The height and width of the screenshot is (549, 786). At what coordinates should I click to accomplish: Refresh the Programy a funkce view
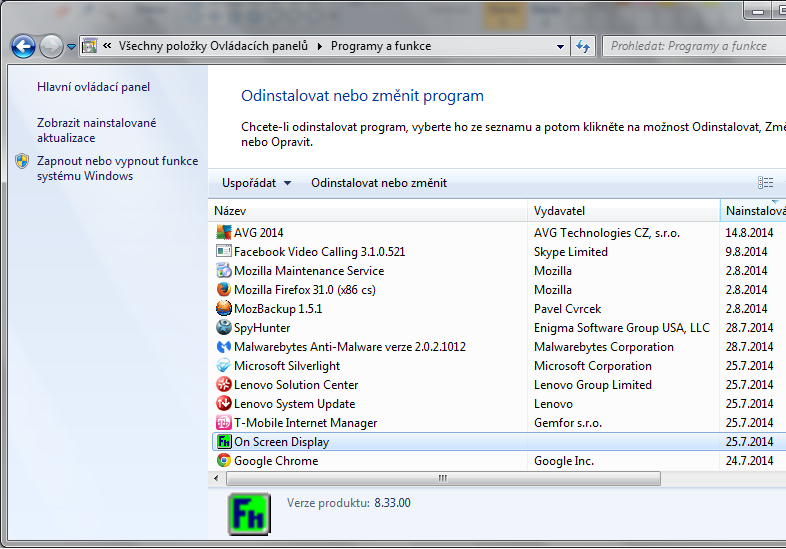(x=583, y=46)
